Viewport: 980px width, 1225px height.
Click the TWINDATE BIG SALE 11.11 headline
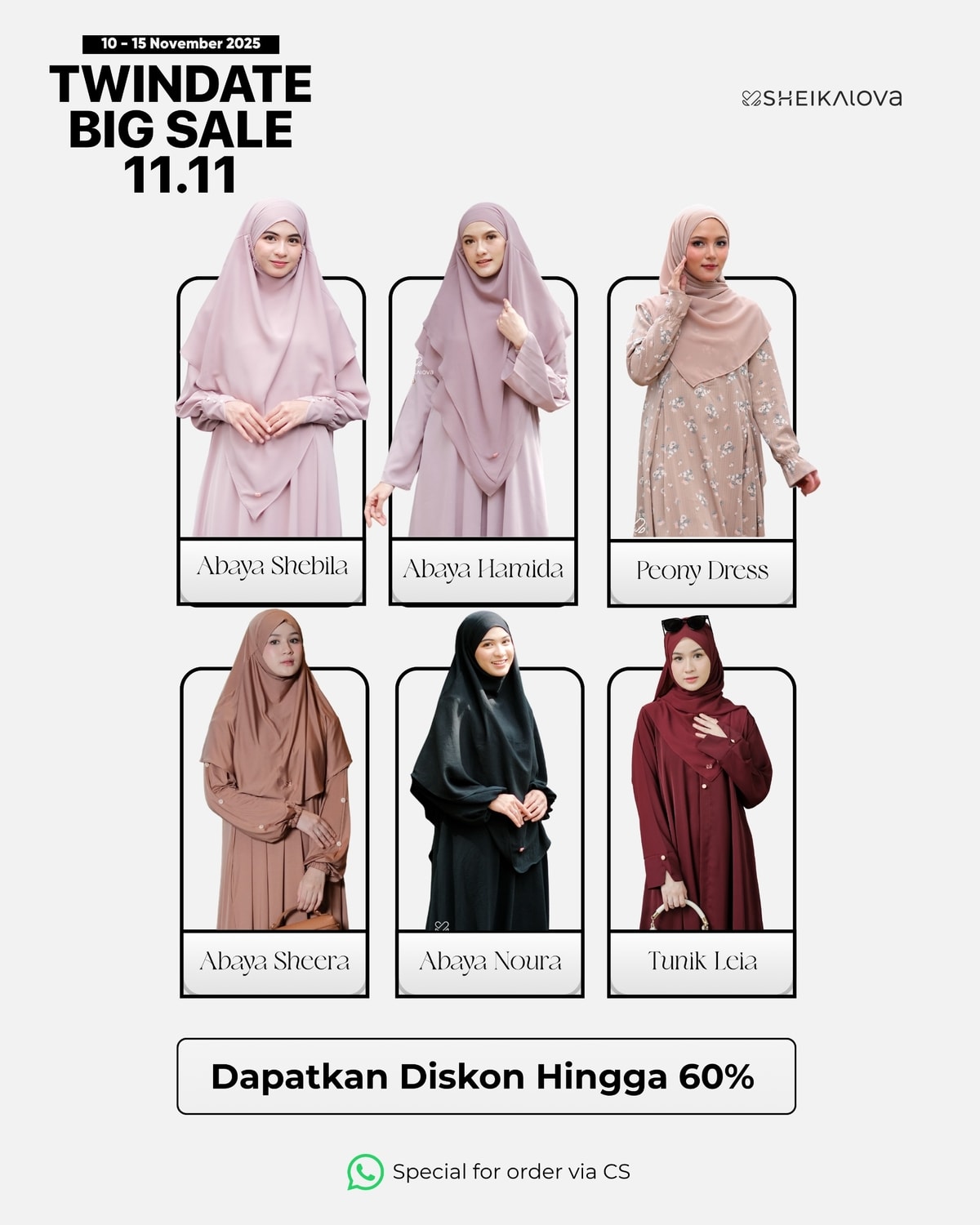pyautogui.click(x=180, y=129)
